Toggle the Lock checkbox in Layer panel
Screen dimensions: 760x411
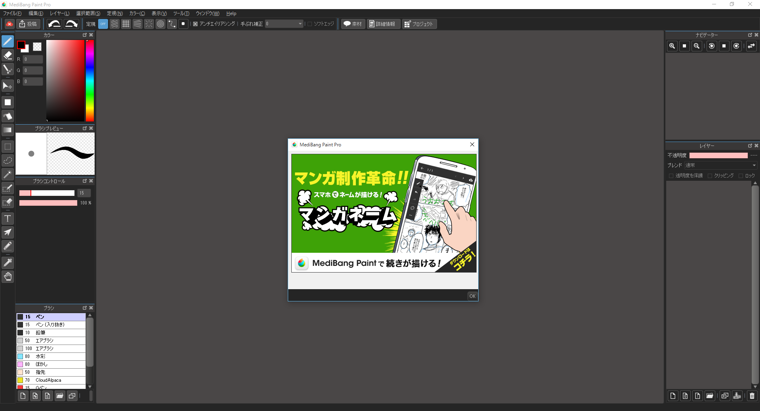coord(741,175)
